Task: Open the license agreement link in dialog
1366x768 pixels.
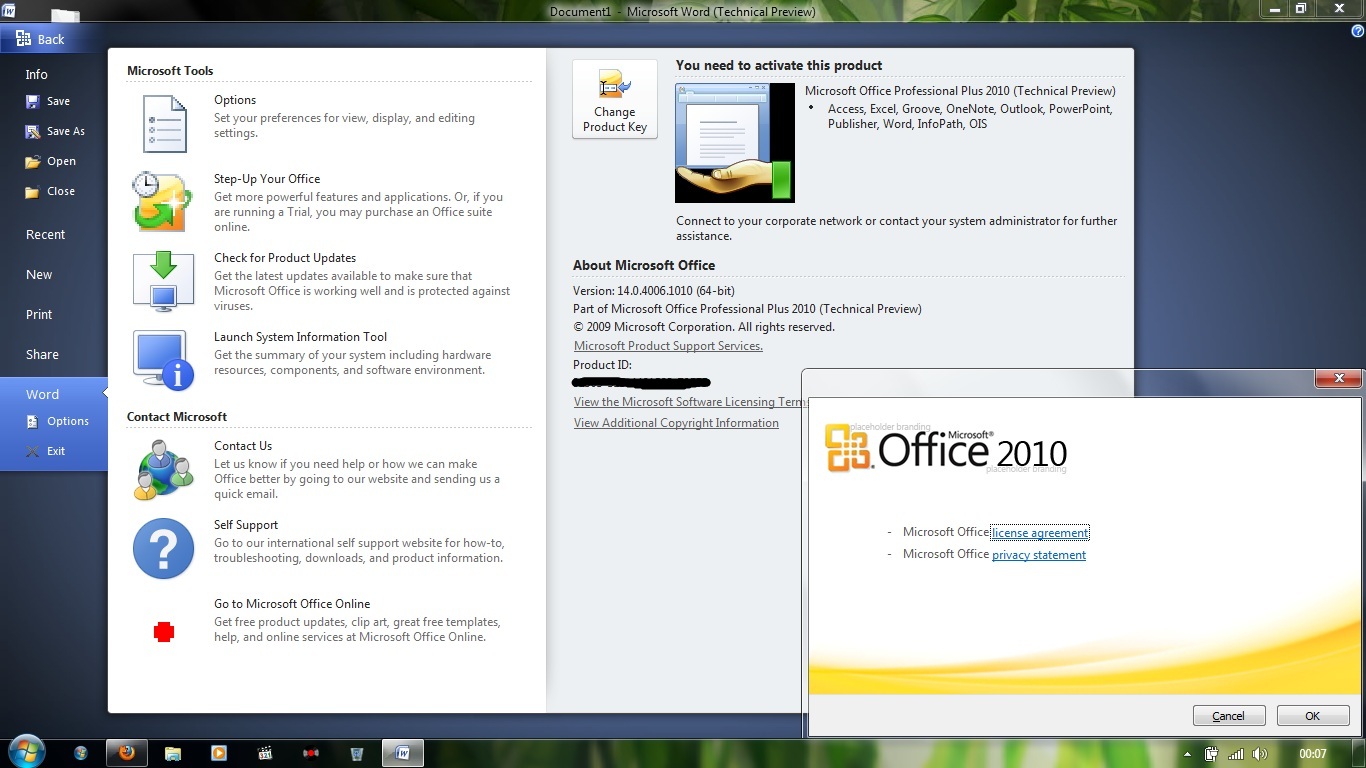Action: point(1040,533)
